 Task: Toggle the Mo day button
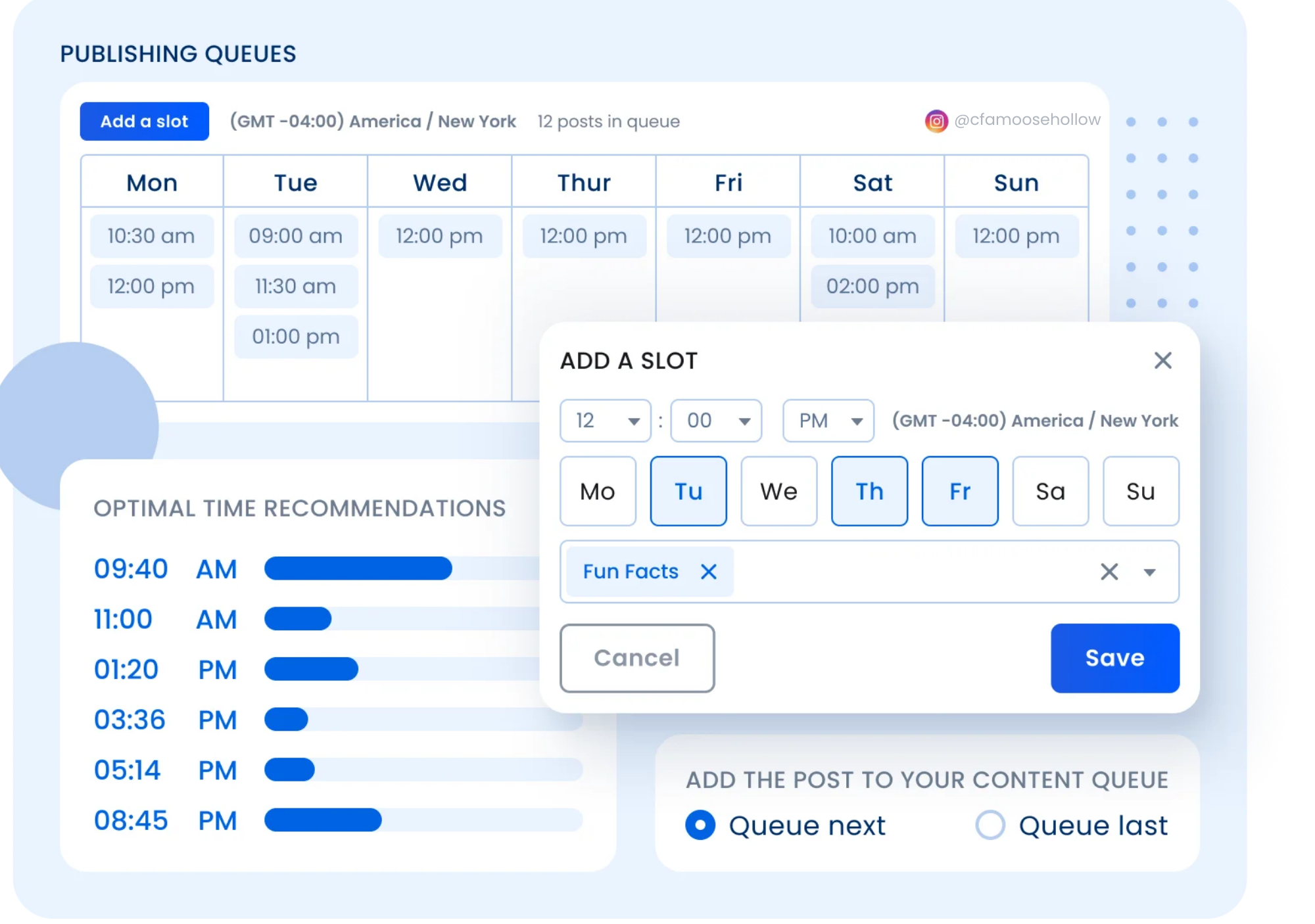click(598, 491)
